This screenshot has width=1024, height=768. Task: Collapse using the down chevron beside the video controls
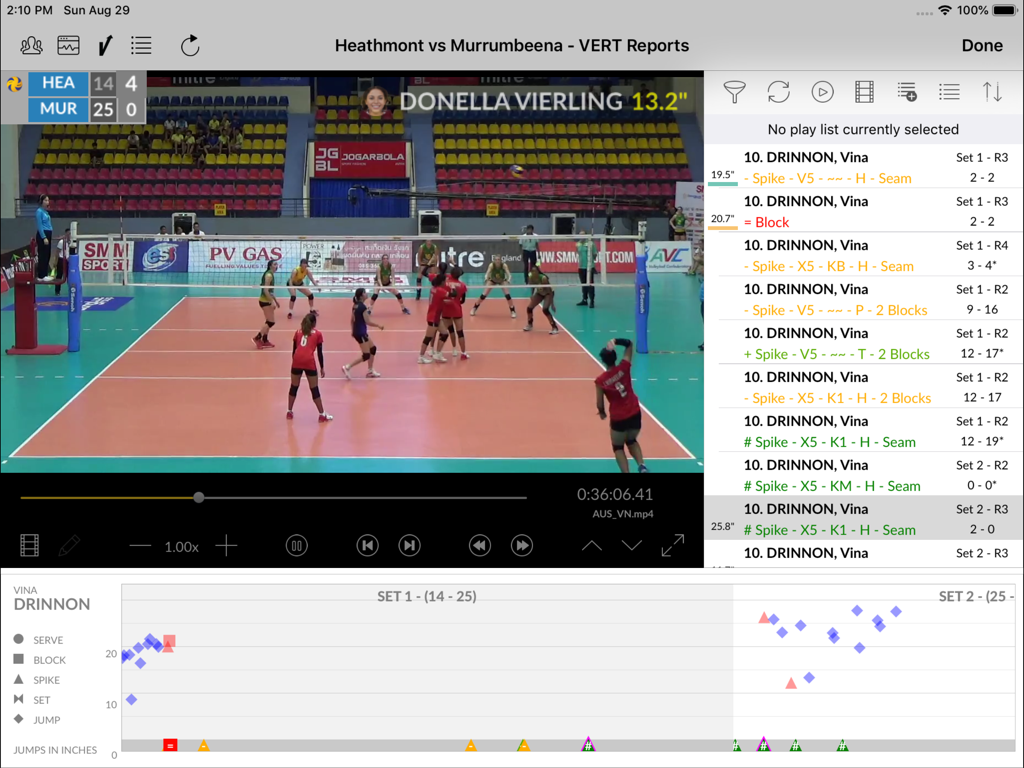[631, 545]
